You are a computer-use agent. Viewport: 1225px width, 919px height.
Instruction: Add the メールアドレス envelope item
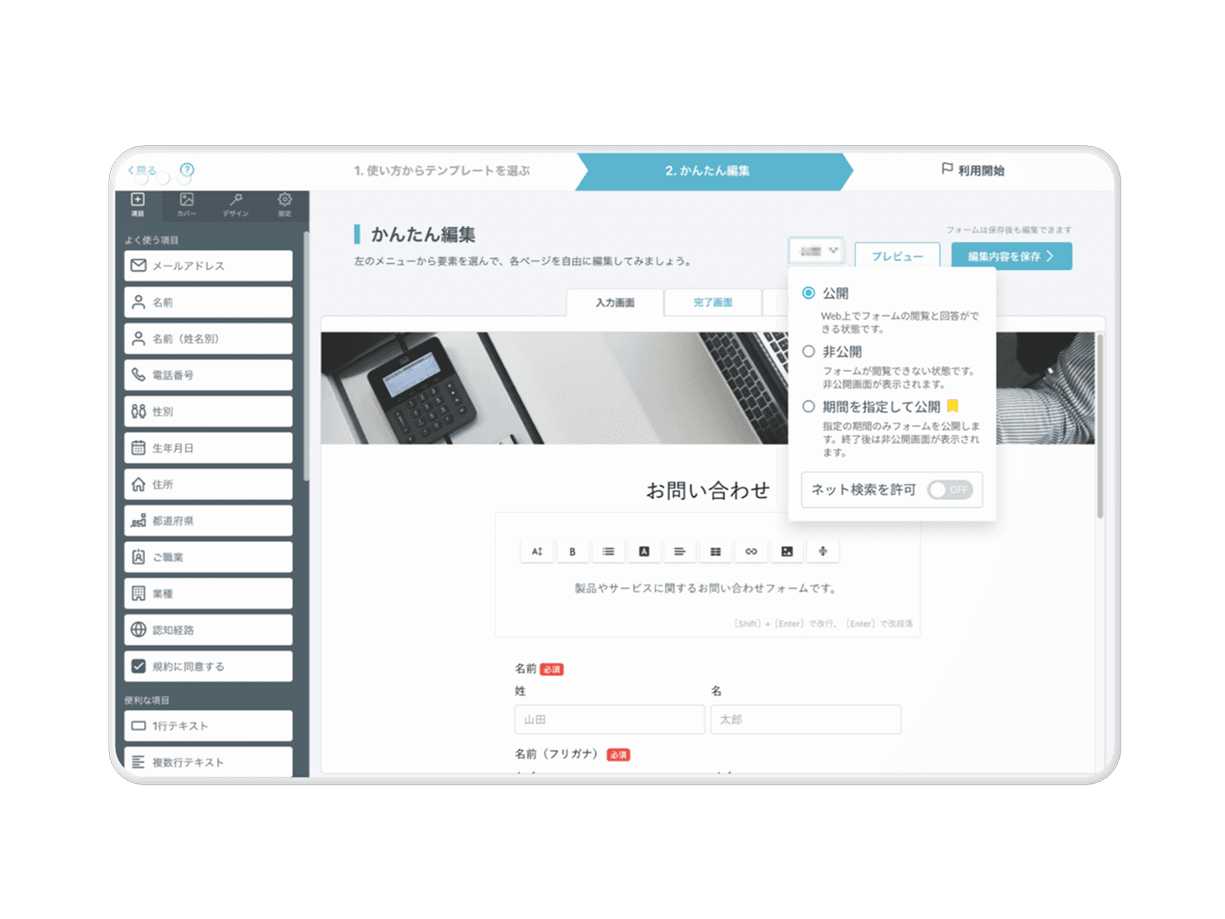[x=208, y=266]
